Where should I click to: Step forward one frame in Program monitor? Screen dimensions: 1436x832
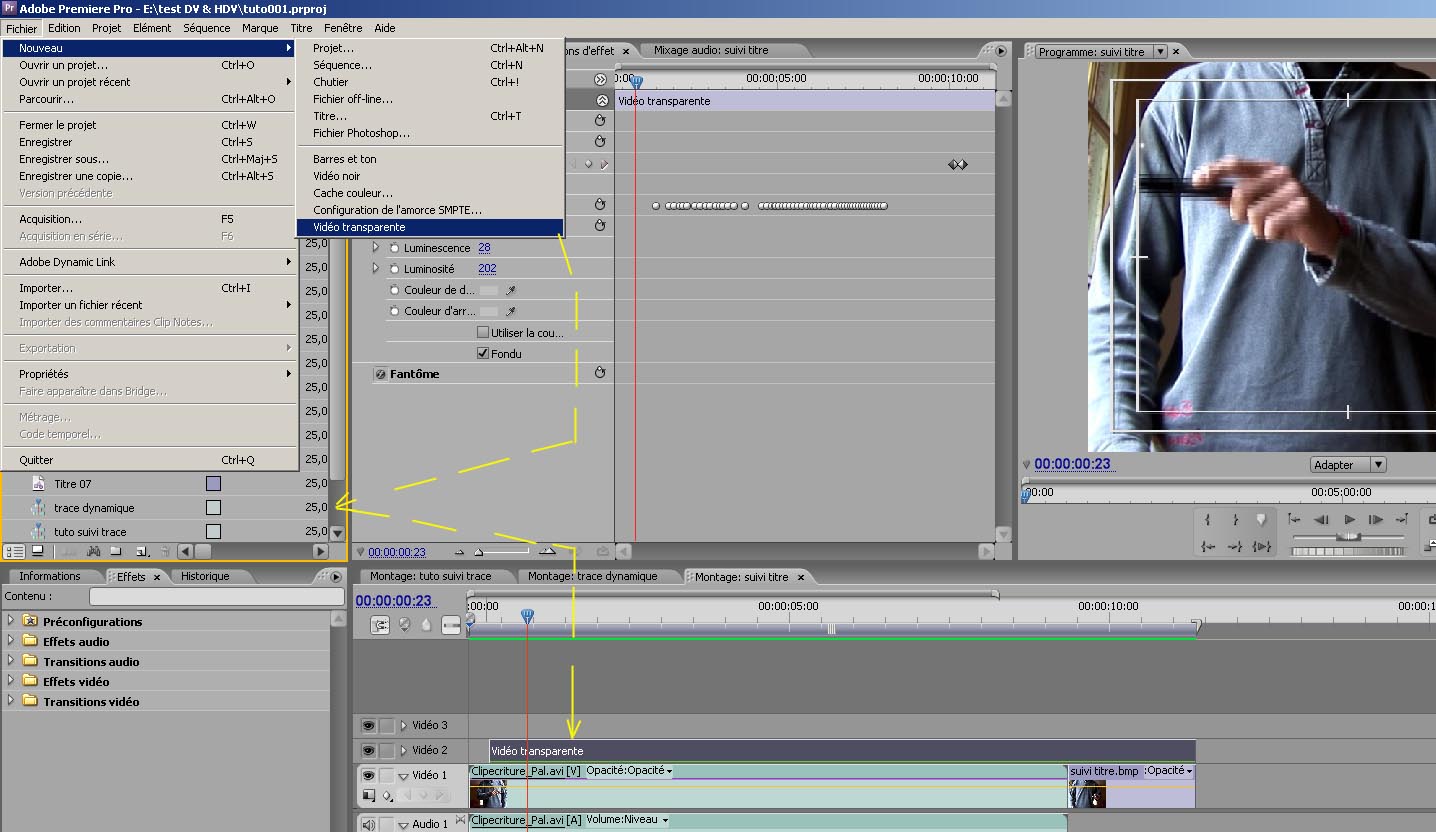tap(1376, 520)
